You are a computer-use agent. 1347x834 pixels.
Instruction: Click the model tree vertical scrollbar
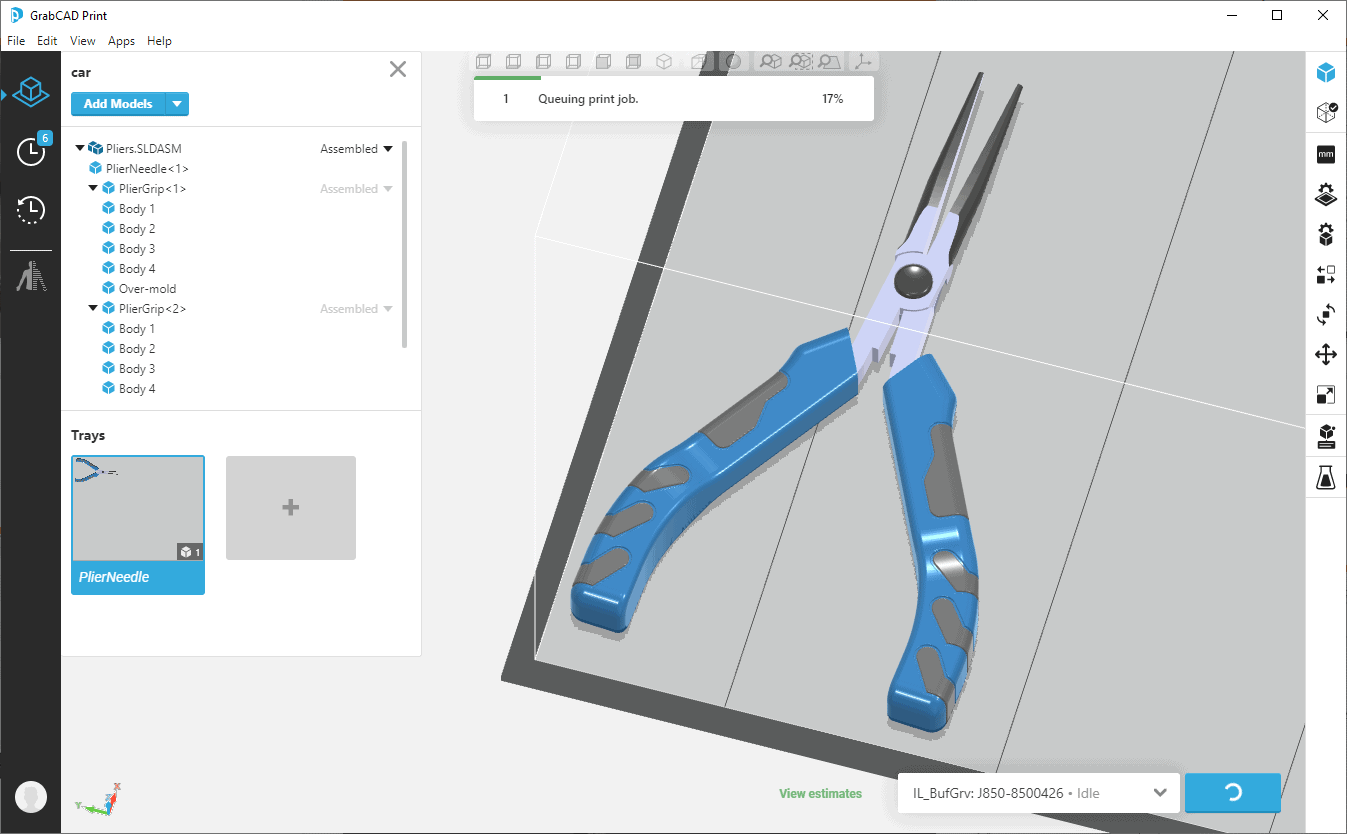405,245
